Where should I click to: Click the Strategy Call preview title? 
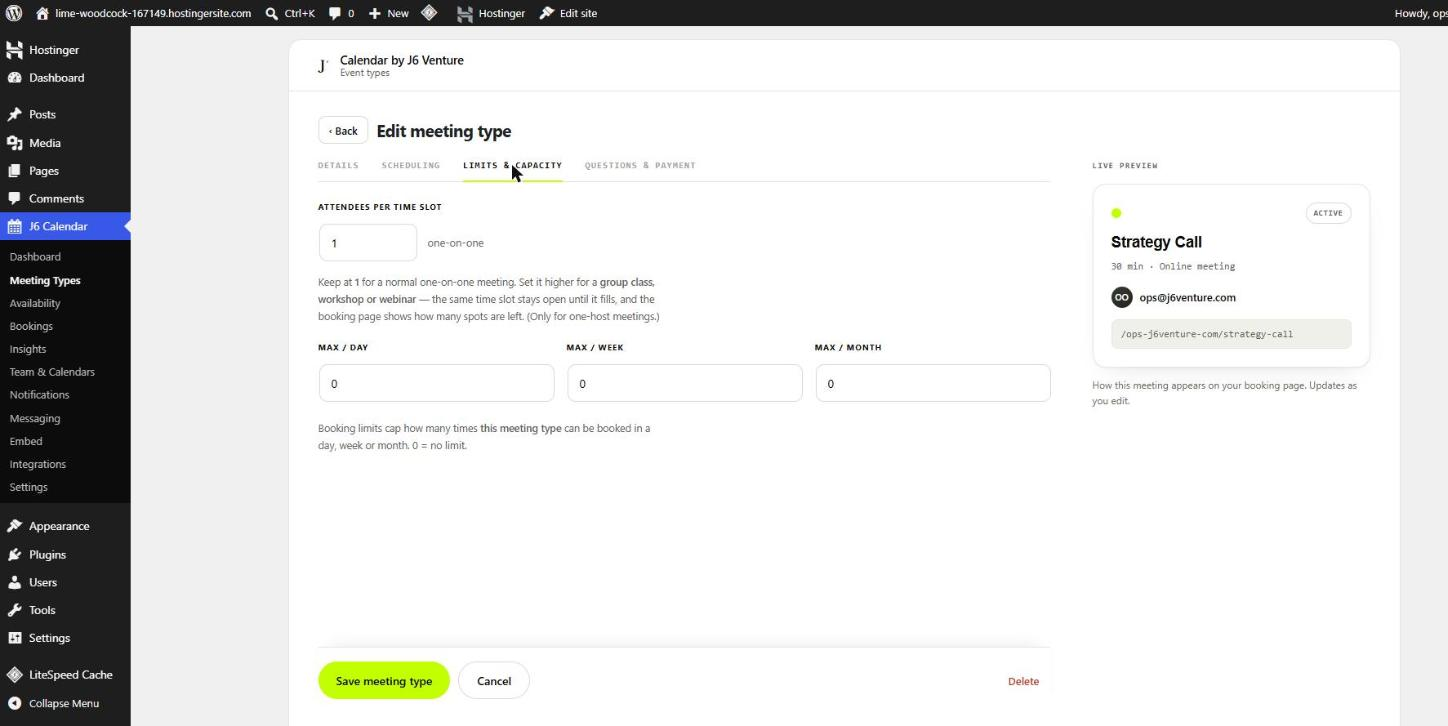coord(1156,242)
